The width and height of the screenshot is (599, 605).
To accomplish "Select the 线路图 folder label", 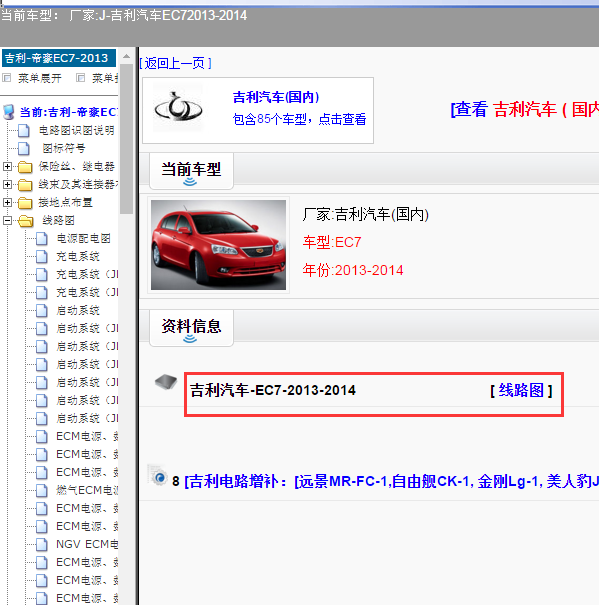I will click(x=58, y=221).
